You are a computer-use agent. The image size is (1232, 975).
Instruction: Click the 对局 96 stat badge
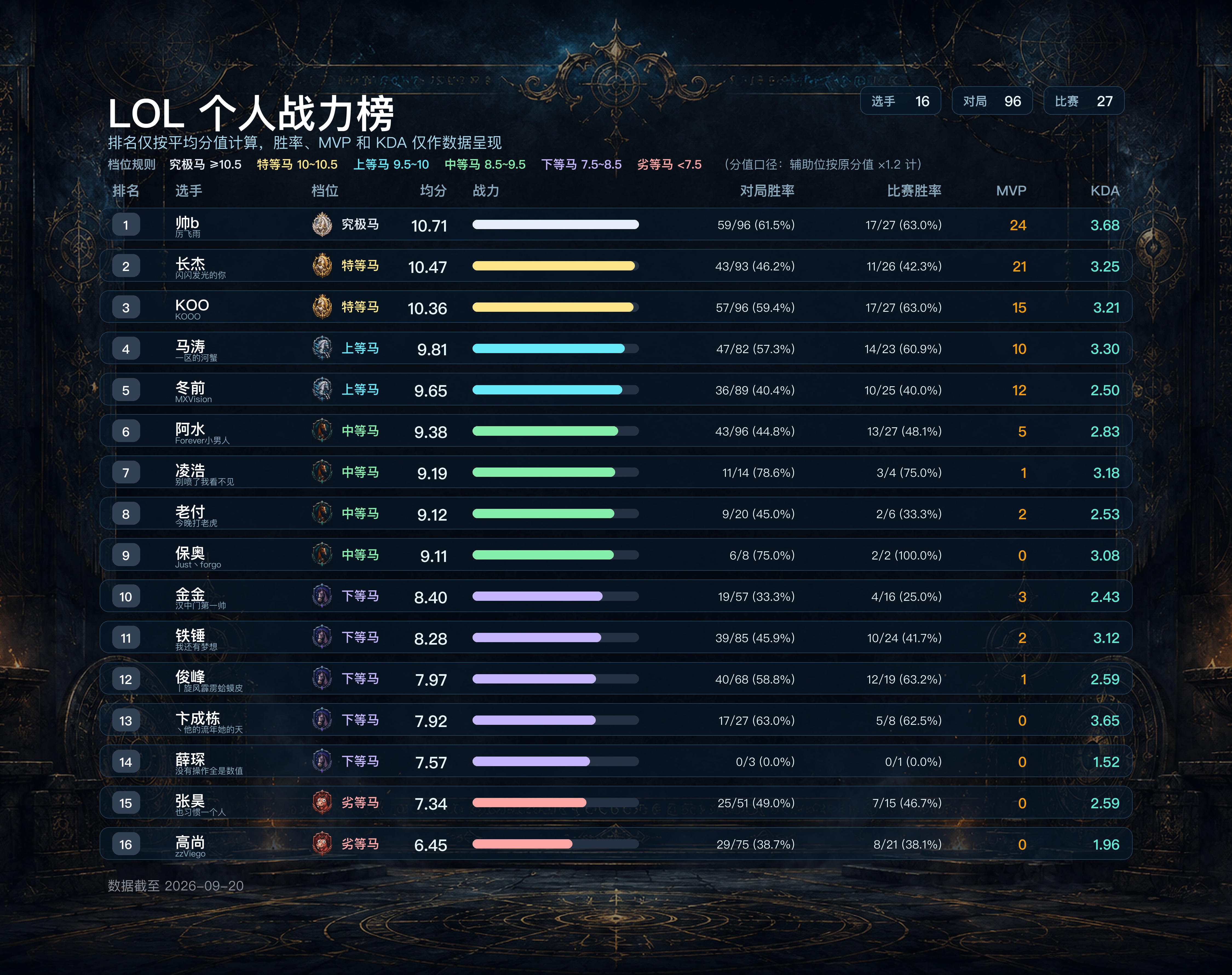tap(992, 101)
